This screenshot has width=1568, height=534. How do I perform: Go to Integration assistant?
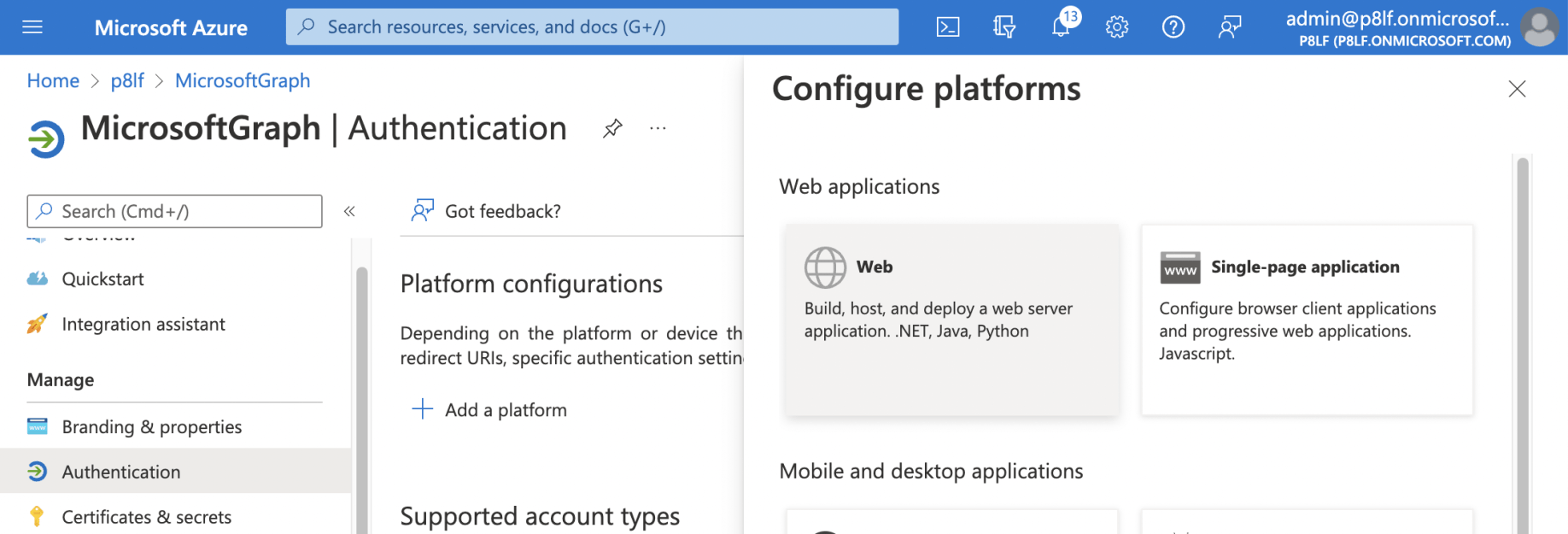(x=143, y=324)
